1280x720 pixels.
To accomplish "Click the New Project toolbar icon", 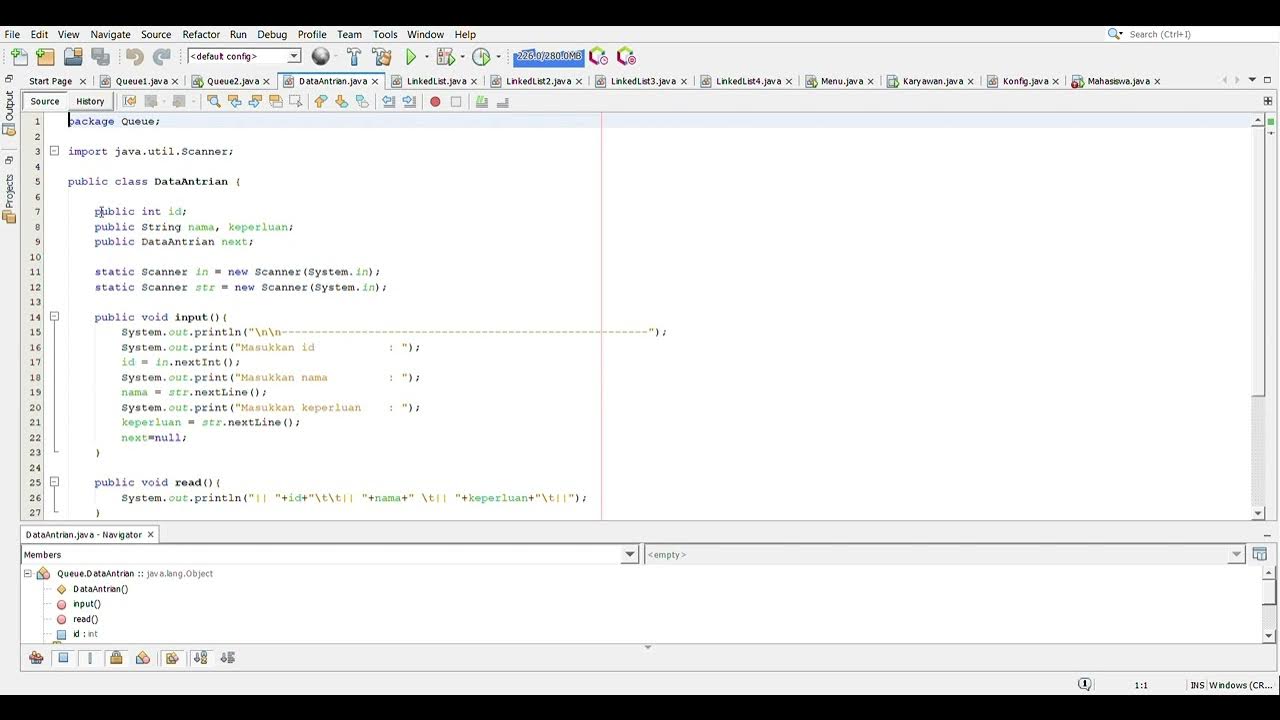I will [x=45, y=57].
